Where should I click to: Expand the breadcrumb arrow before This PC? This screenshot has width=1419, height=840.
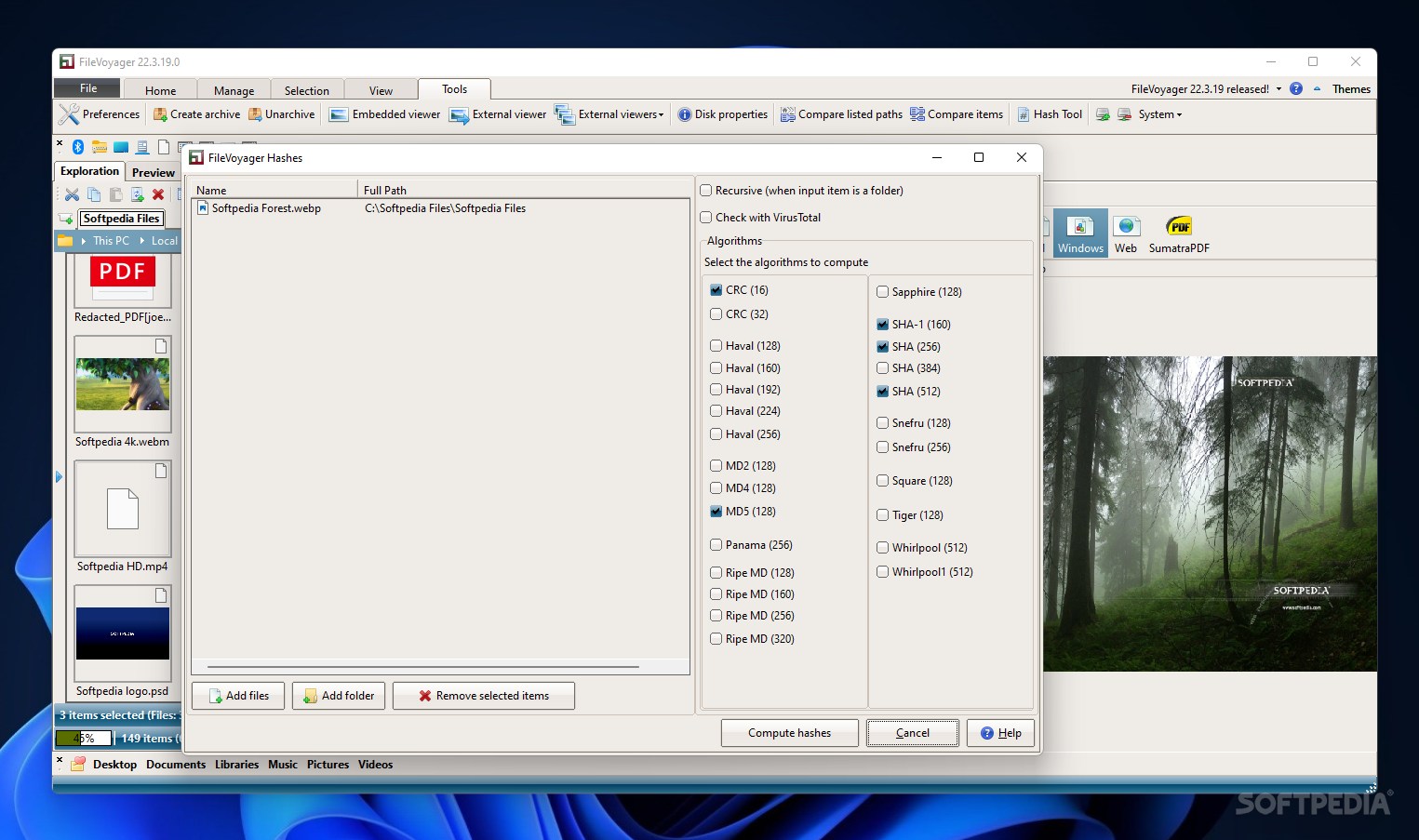pyautogui.click(x=84, y=241)
